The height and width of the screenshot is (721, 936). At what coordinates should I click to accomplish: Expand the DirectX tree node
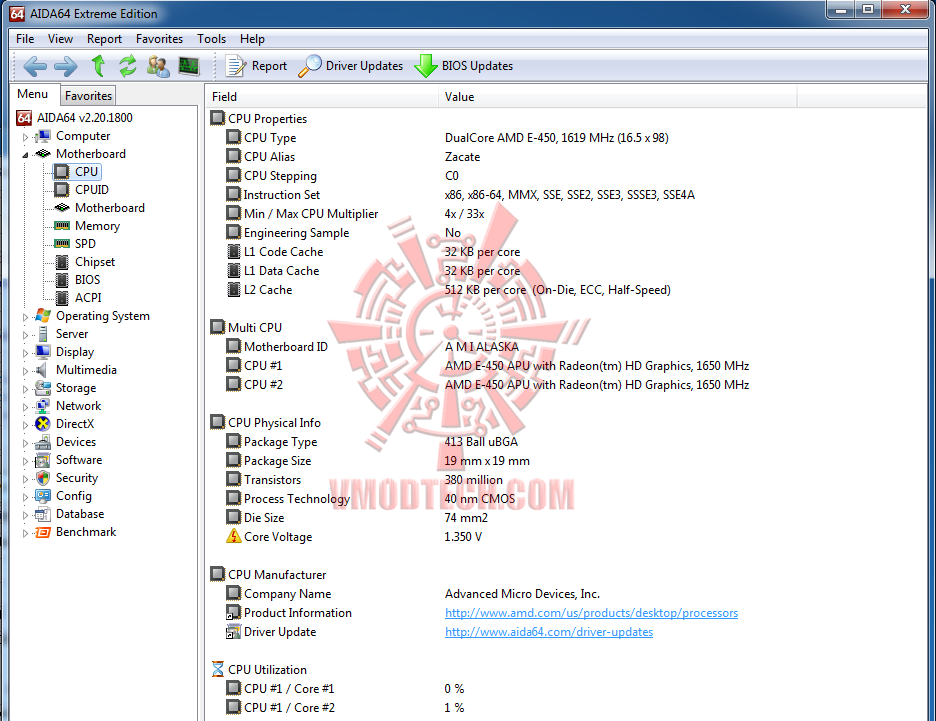pyautogui.click(x=25, y=424)
